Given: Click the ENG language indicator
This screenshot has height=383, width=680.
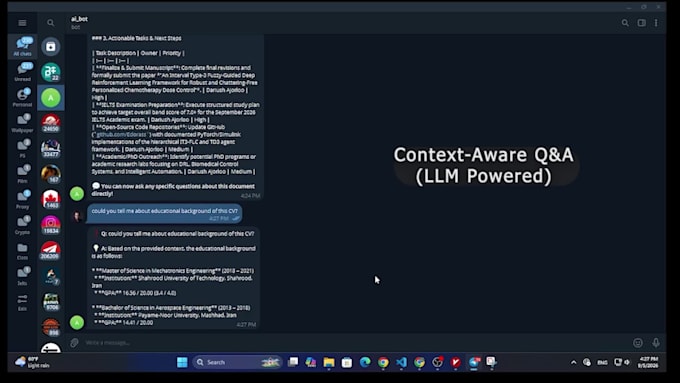Looking at the screenshot, I should click(x=602, y=362).
